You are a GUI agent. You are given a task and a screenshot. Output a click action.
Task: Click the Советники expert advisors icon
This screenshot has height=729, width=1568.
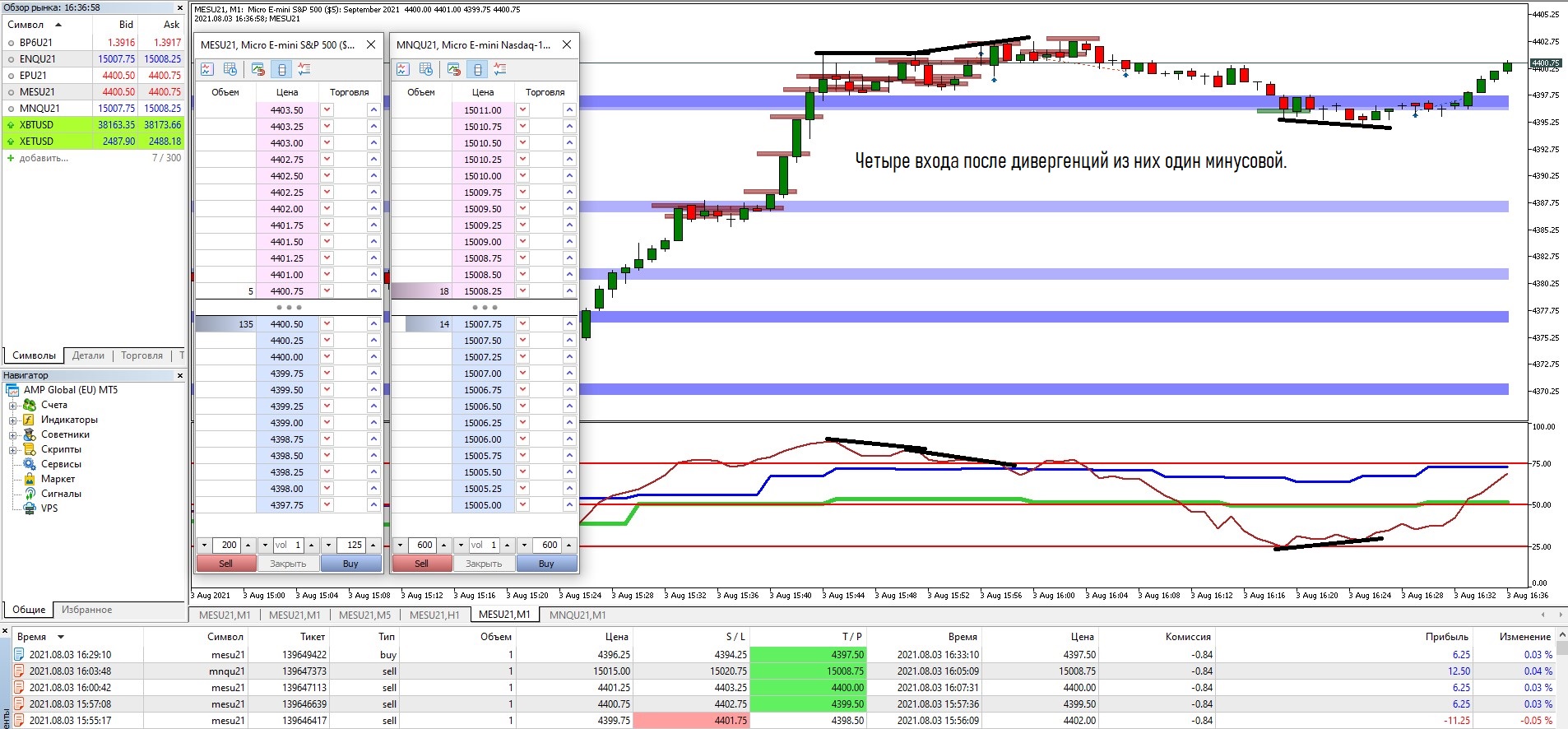[30, 434]
